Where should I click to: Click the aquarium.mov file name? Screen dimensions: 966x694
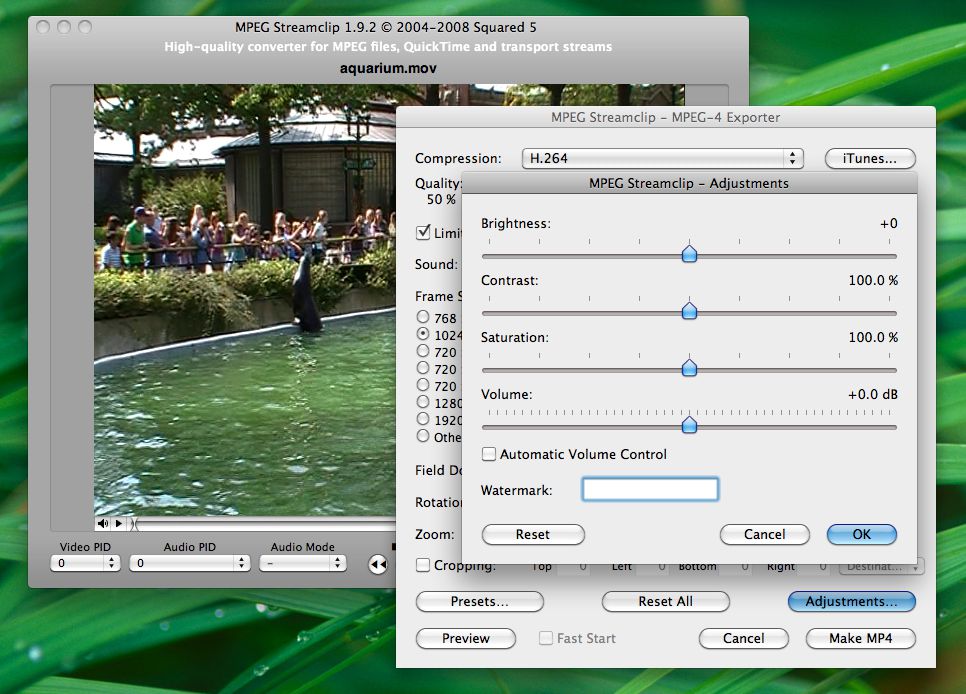coord(388,68)
